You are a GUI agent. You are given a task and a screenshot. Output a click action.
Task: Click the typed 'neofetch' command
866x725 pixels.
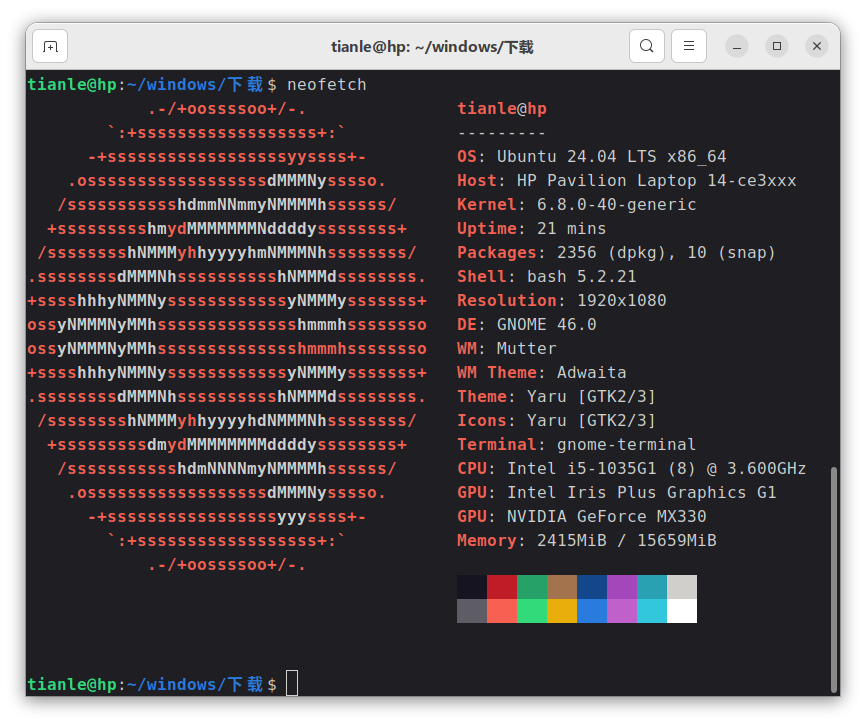326,84
